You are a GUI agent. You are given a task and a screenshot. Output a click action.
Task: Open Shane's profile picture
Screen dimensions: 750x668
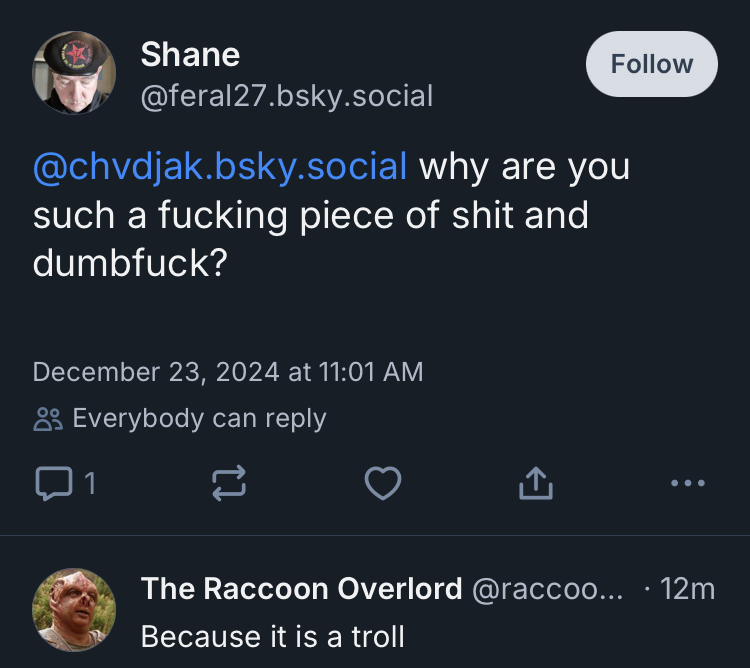coord(74,72)
